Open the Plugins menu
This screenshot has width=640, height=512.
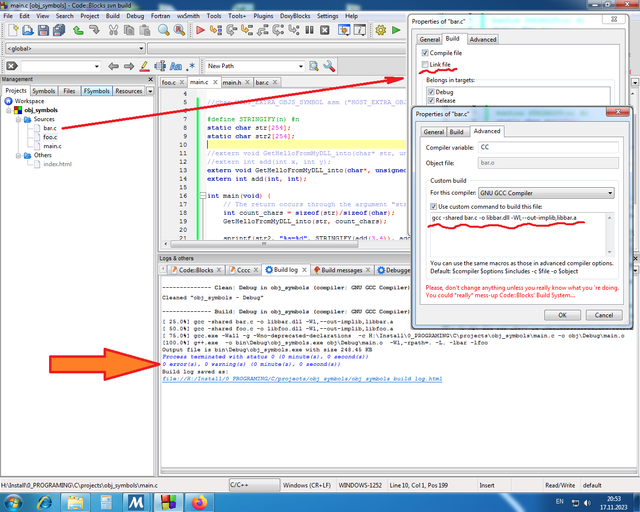pyautogui.click(x=263, y=16)
